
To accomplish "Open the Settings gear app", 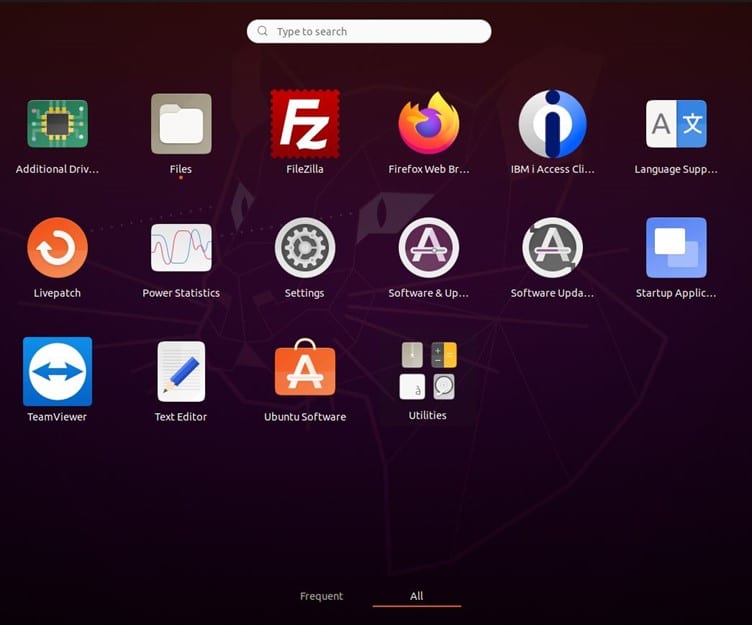I will click(305, 248).
